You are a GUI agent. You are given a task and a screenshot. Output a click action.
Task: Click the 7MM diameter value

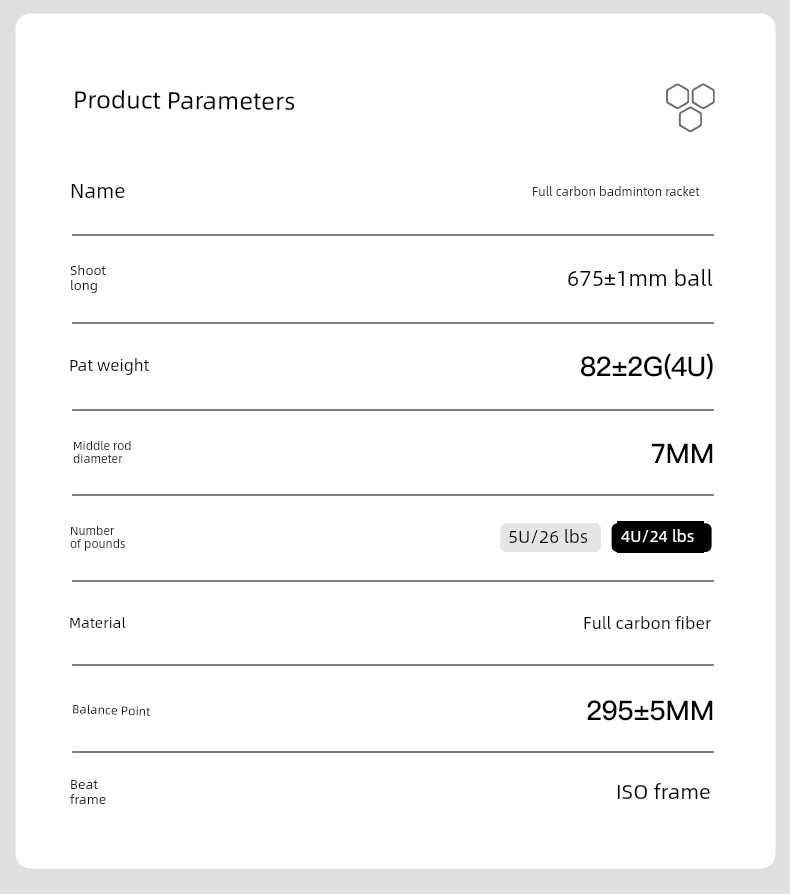click(x=682, y=454)
